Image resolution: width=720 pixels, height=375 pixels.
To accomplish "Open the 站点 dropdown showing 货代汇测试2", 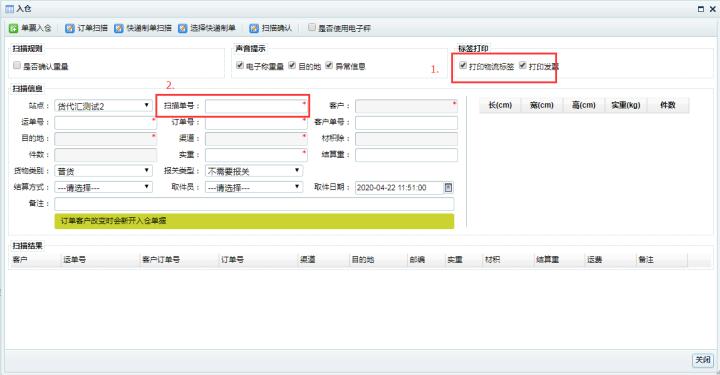I will [x=103, y=106].
